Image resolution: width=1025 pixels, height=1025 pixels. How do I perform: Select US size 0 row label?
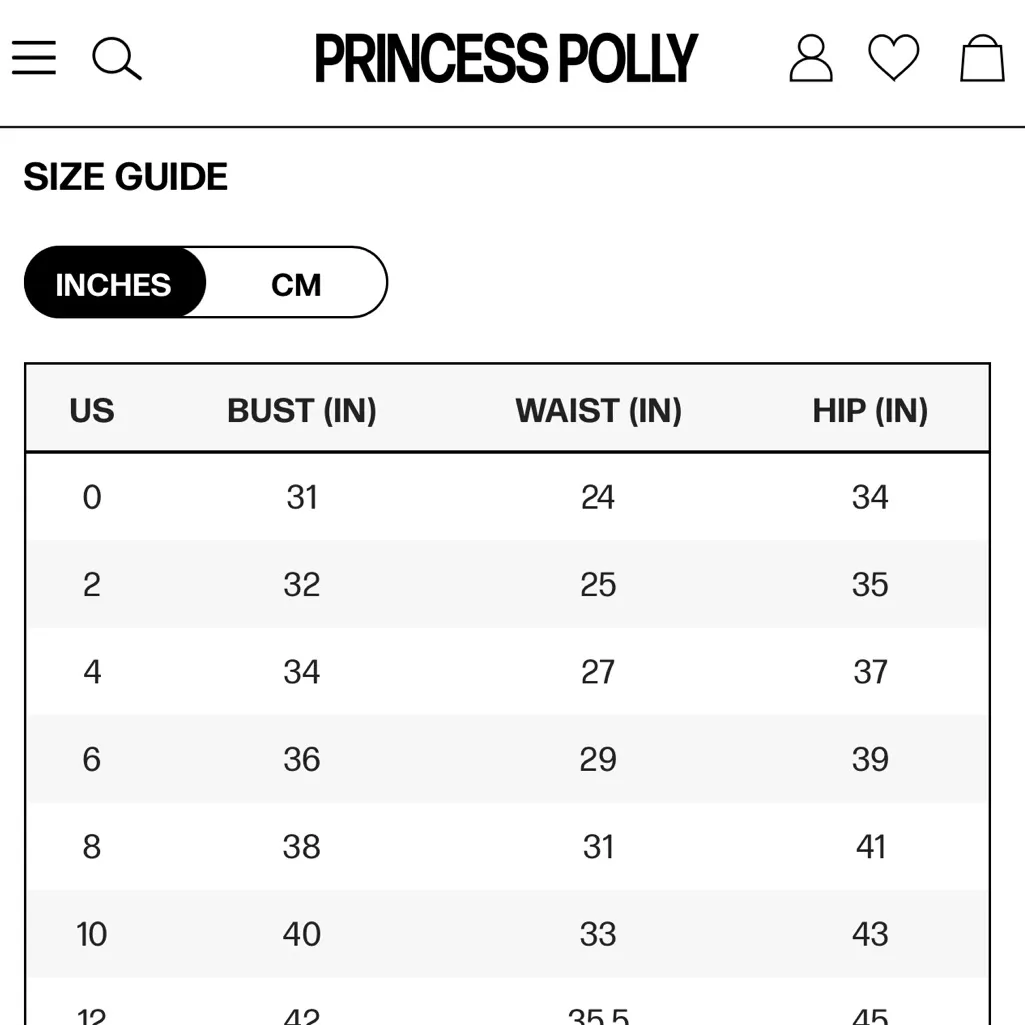click(x=92, y=497)
